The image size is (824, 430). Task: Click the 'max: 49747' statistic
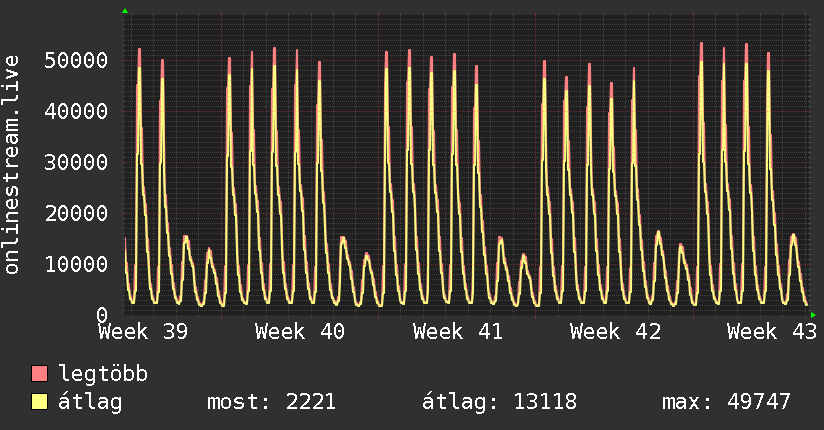[726, 402]
